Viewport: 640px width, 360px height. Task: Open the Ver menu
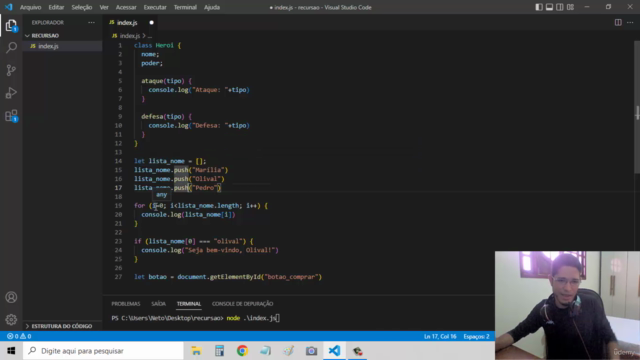pos(104,7)
